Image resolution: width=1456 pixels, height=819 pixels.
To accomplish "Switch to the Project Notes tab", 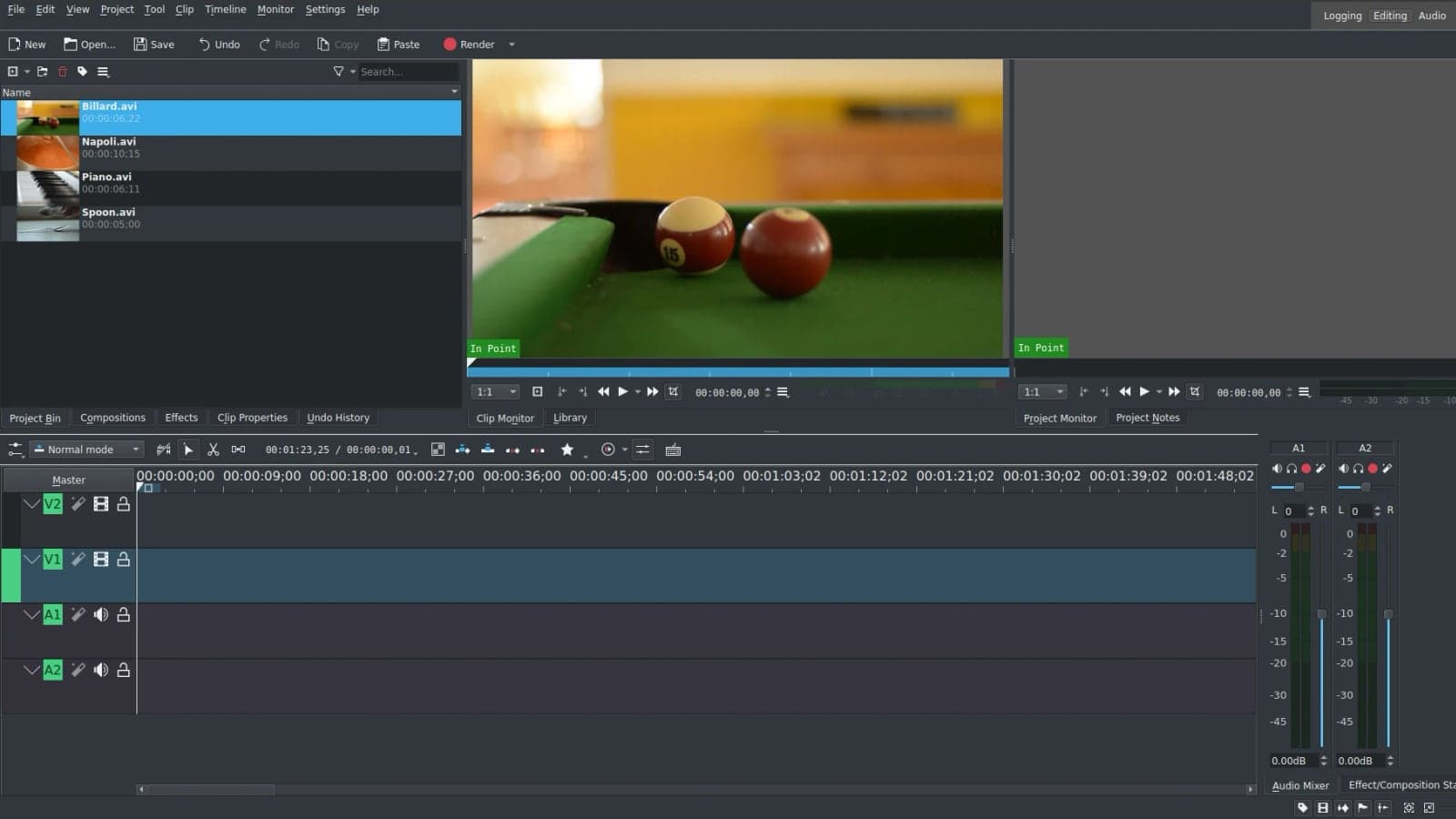I will [x=1148, y=418].
